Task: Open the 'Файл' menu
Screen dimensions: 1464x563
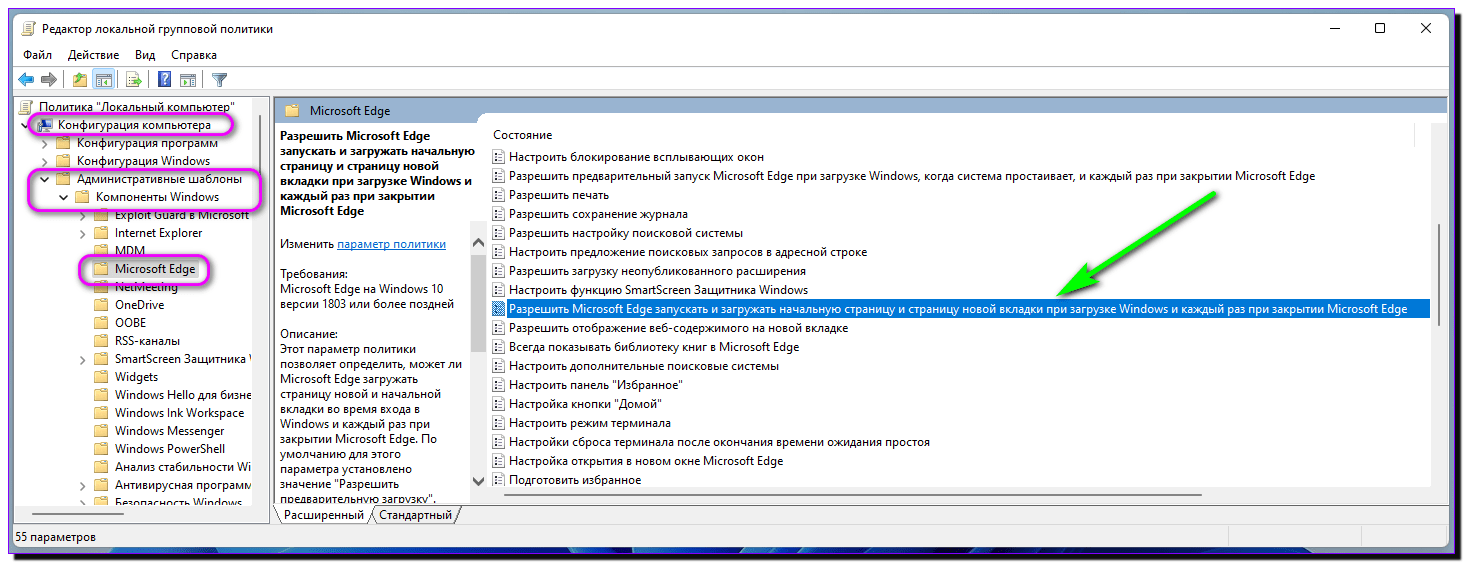Action: pos(38,55)
